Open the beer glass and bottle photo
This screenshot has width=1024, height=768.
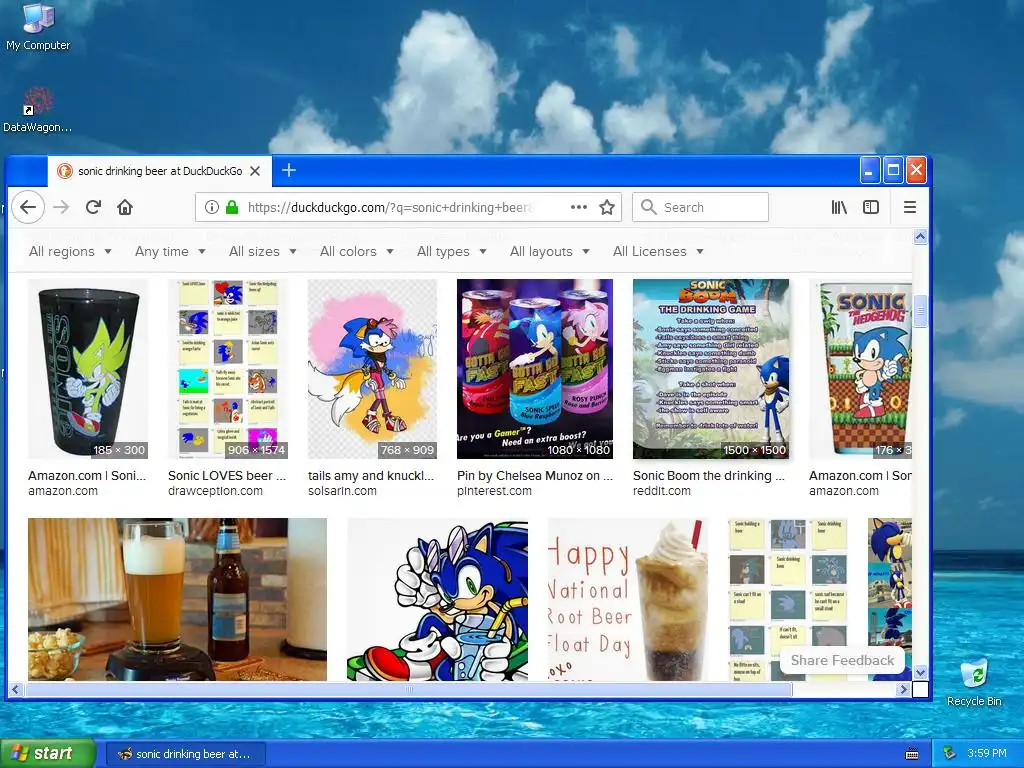click(x=177, y=600)
